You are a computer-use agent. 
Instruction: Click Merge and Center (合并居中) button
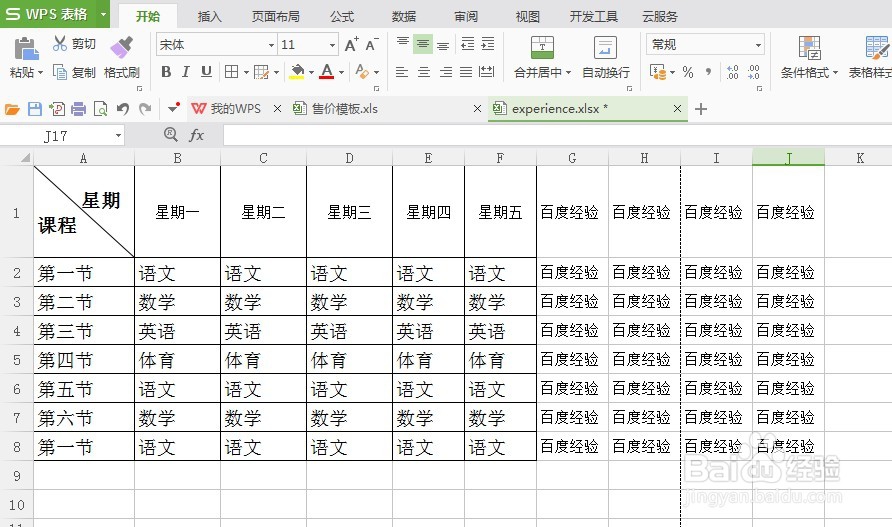pyautogui.click(x=542, y=57)
